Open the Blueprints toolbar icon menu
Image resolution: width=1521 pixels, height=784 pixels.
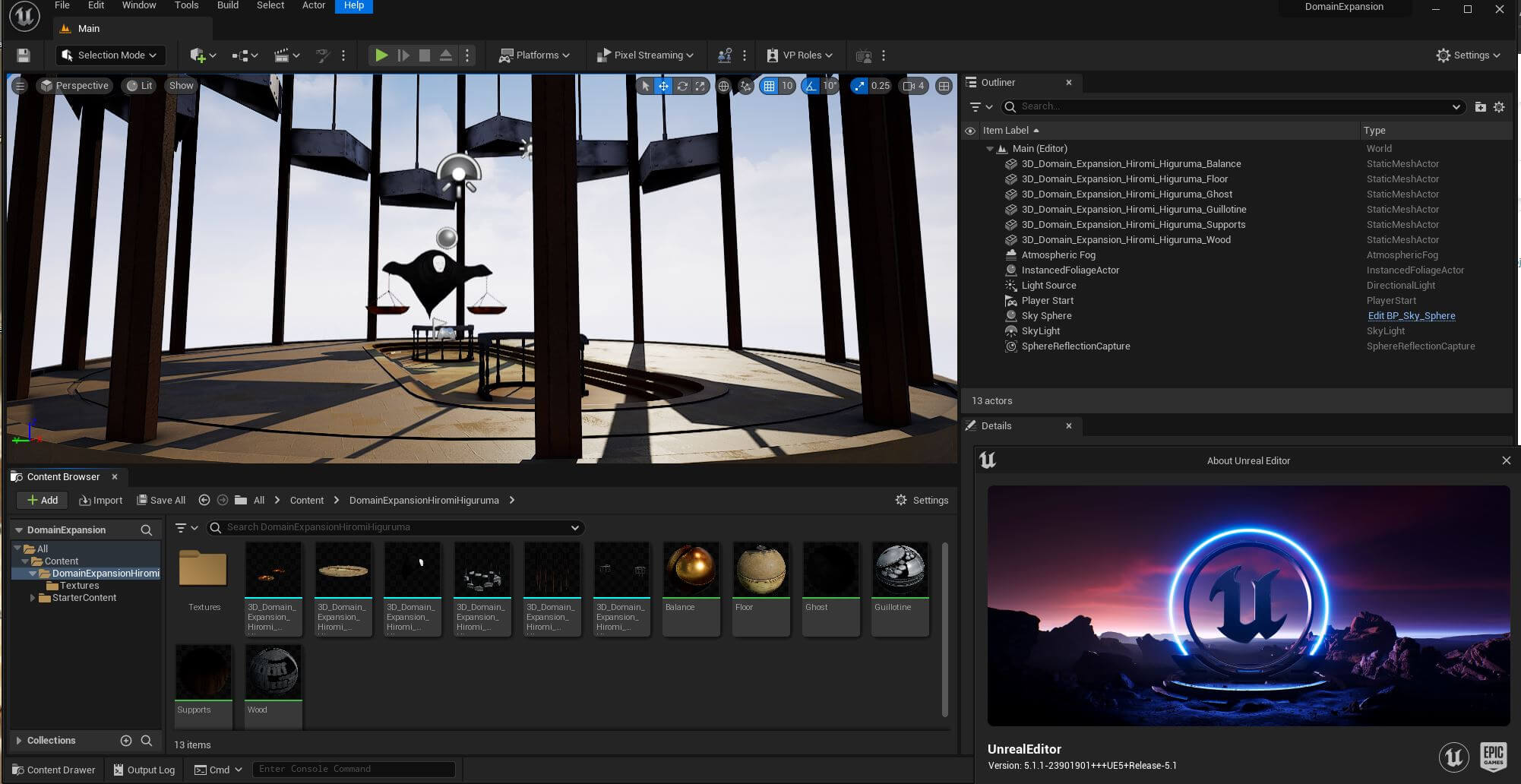pyautogui.click(x=245, y=55)
